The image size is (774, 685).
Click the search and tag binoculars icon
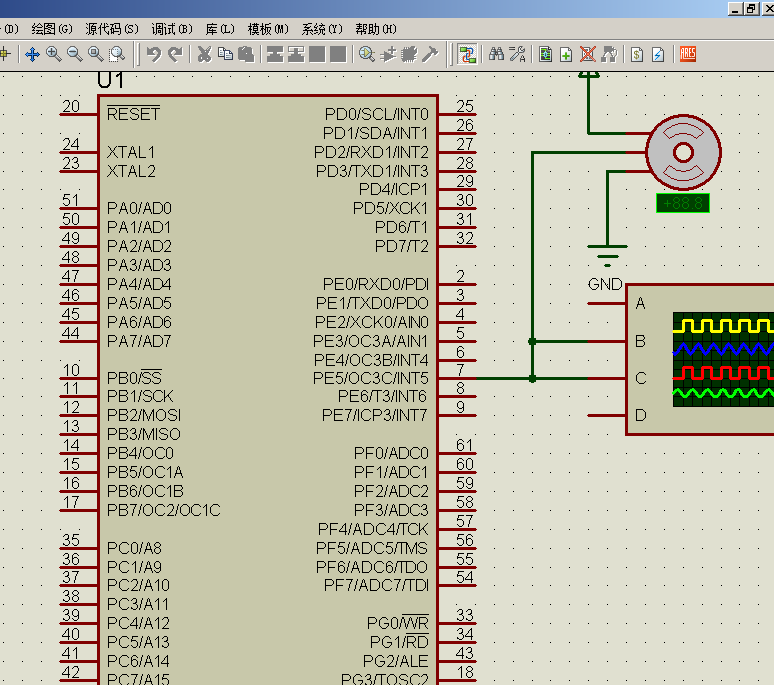496,54
